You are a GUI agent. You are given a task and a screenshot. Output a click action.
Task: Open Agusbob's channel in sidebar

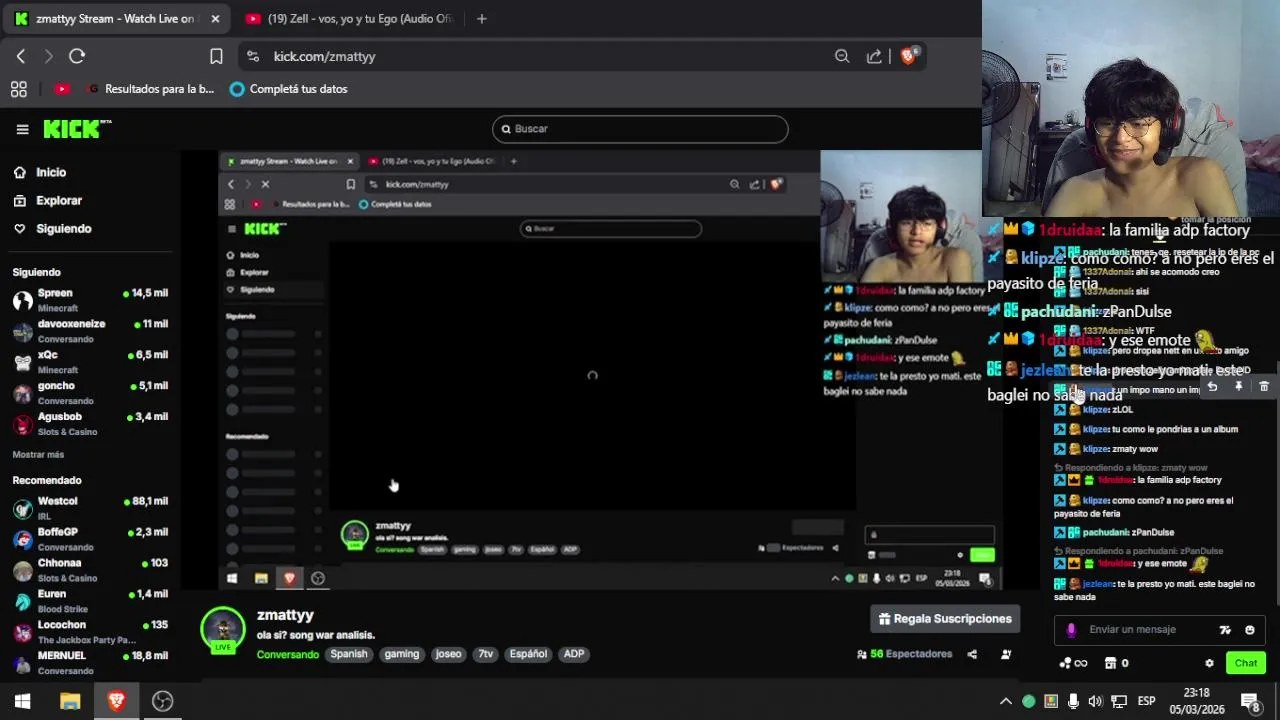90,424
